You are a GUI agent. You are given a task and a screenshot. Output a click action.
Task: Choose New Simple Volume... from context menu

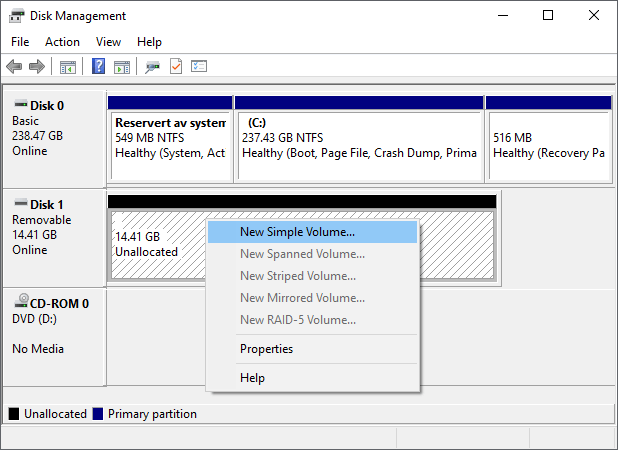click(313, 232)
